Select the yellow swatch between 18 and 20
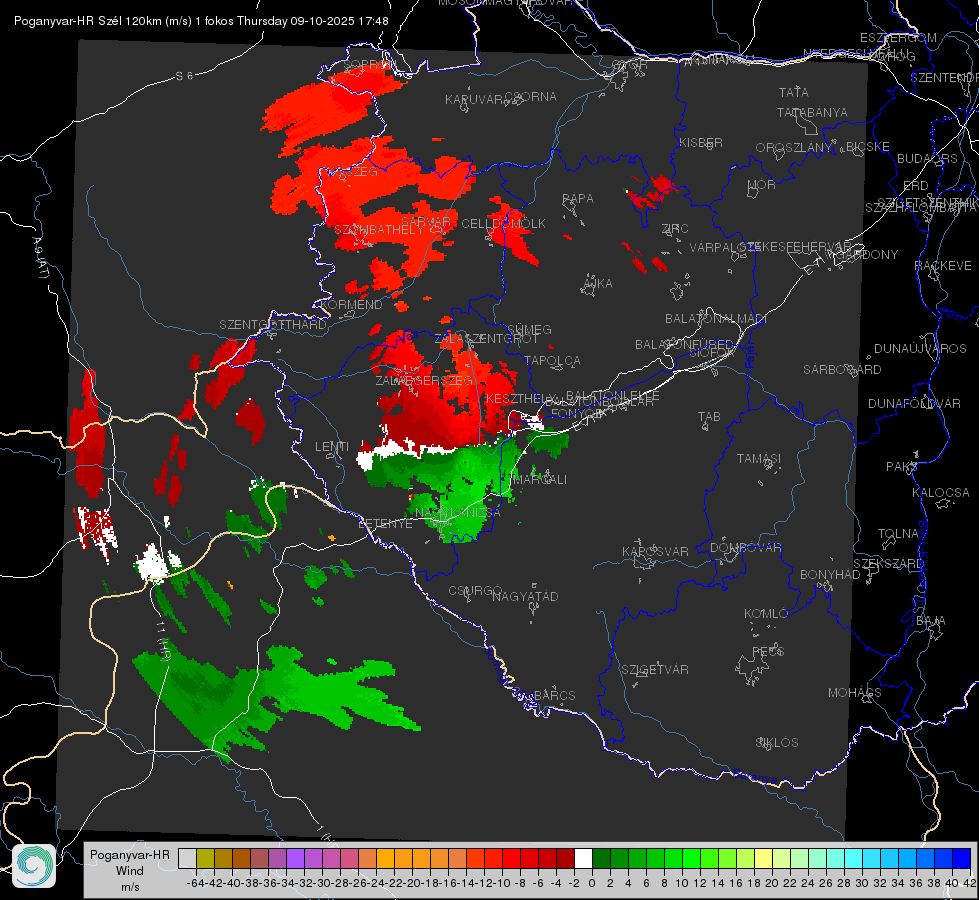Image resolution: width=979 pixels, height=900 pixels. 763,858
